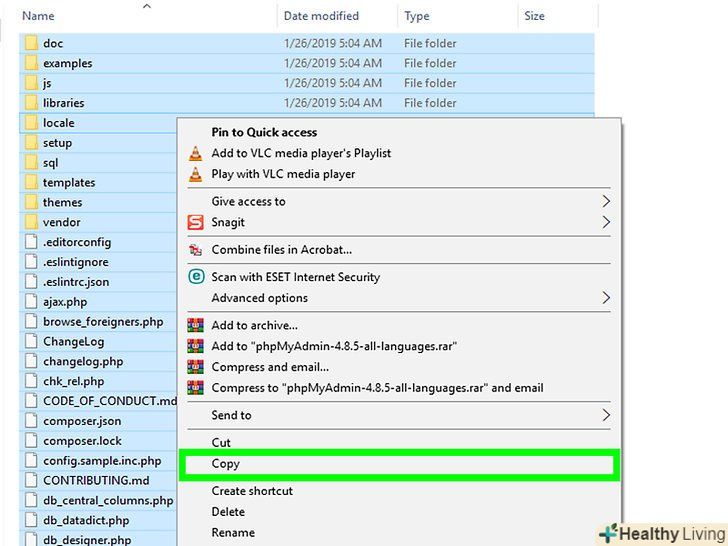Select Pin to Quick access
Viewport: 728px width, 546px height.
pos(264,132)
